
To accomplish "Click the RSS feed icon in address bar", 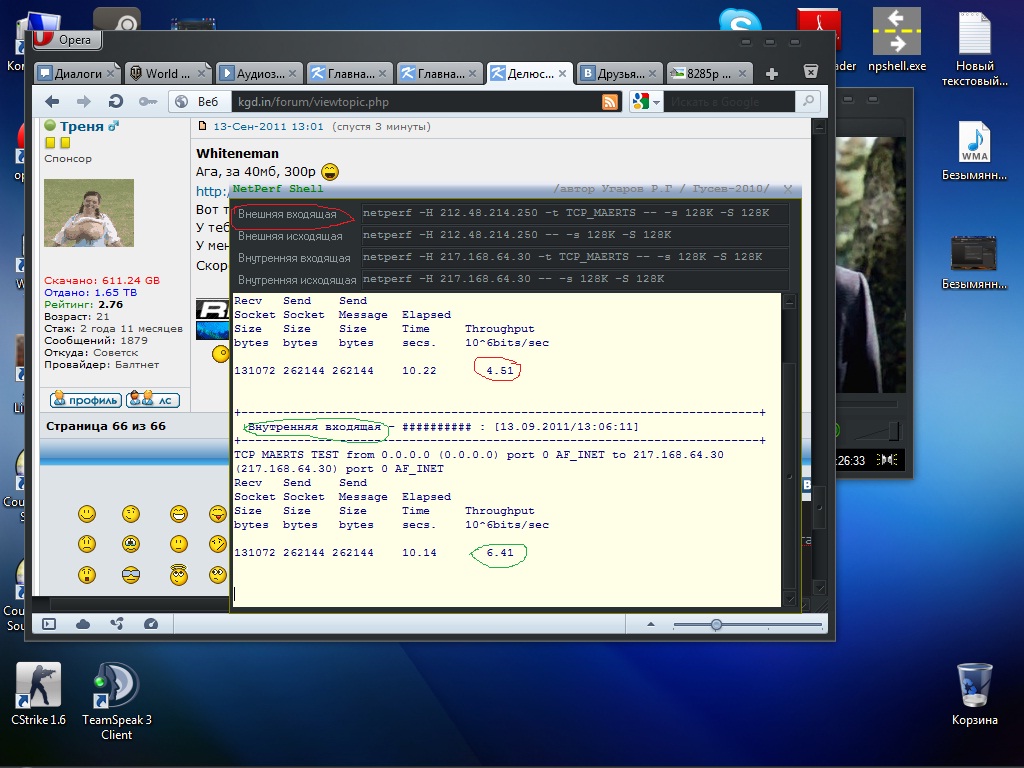I will [609, 101].
